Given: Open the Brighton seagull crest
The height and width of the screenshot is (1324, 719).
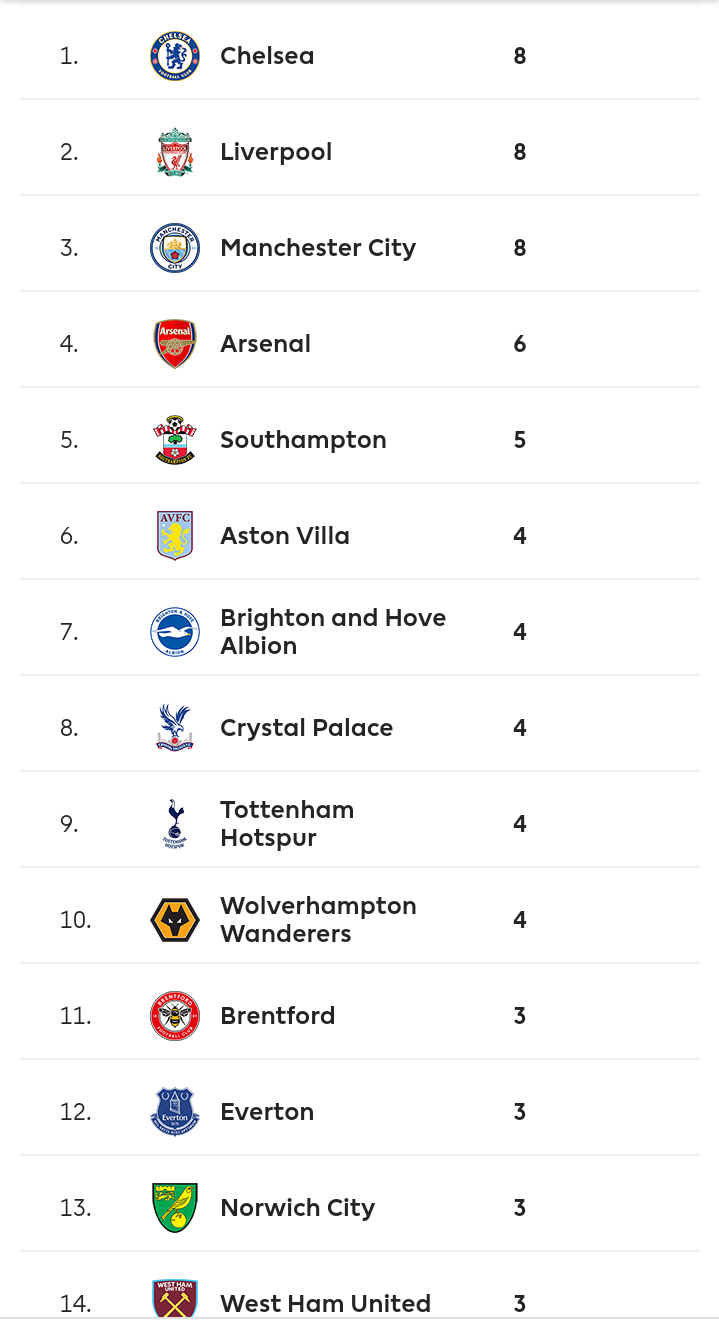Looking at the screenshot, I should 175,632.
